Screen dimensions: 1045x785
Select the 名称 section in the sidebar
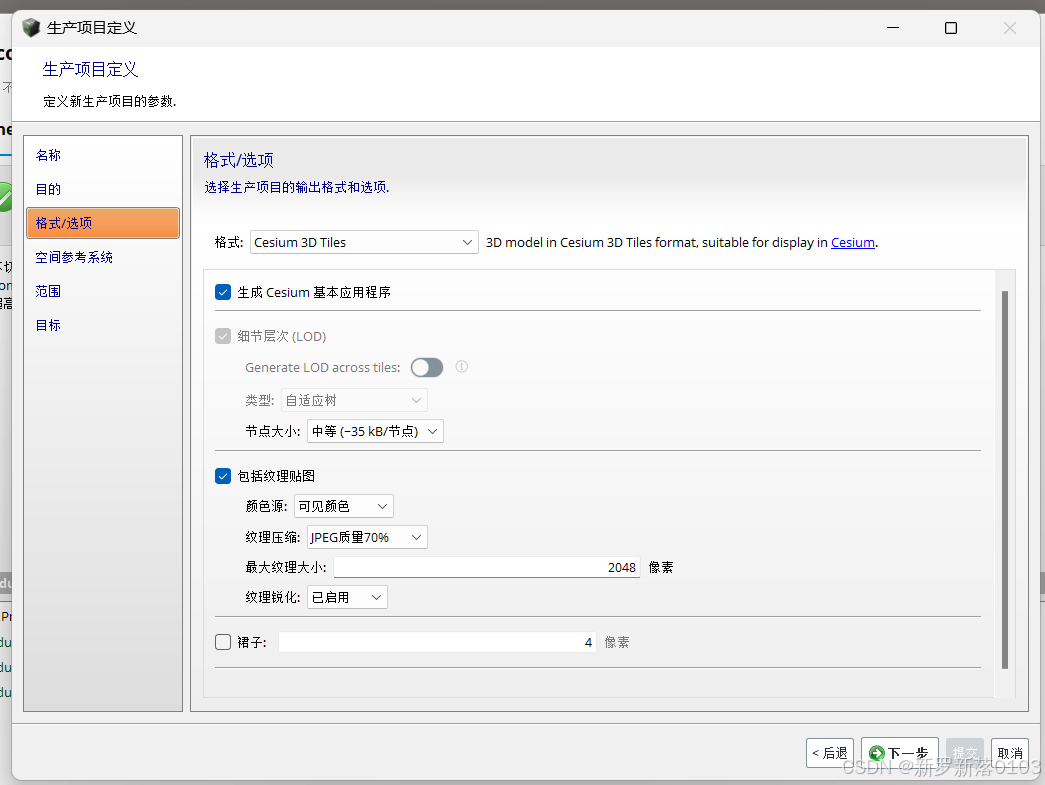pos(48,155)
